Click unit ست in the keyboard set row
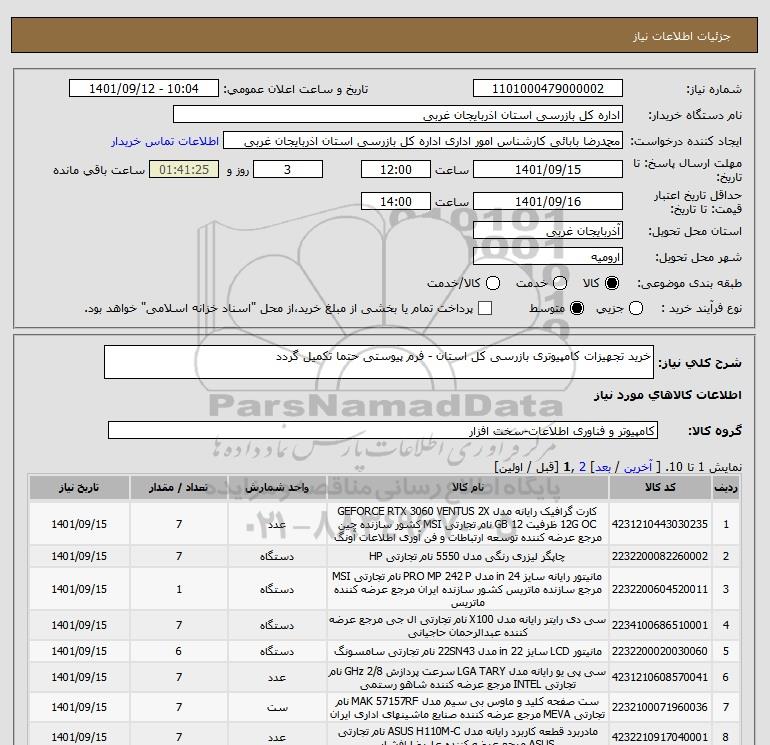 point(277,707)
